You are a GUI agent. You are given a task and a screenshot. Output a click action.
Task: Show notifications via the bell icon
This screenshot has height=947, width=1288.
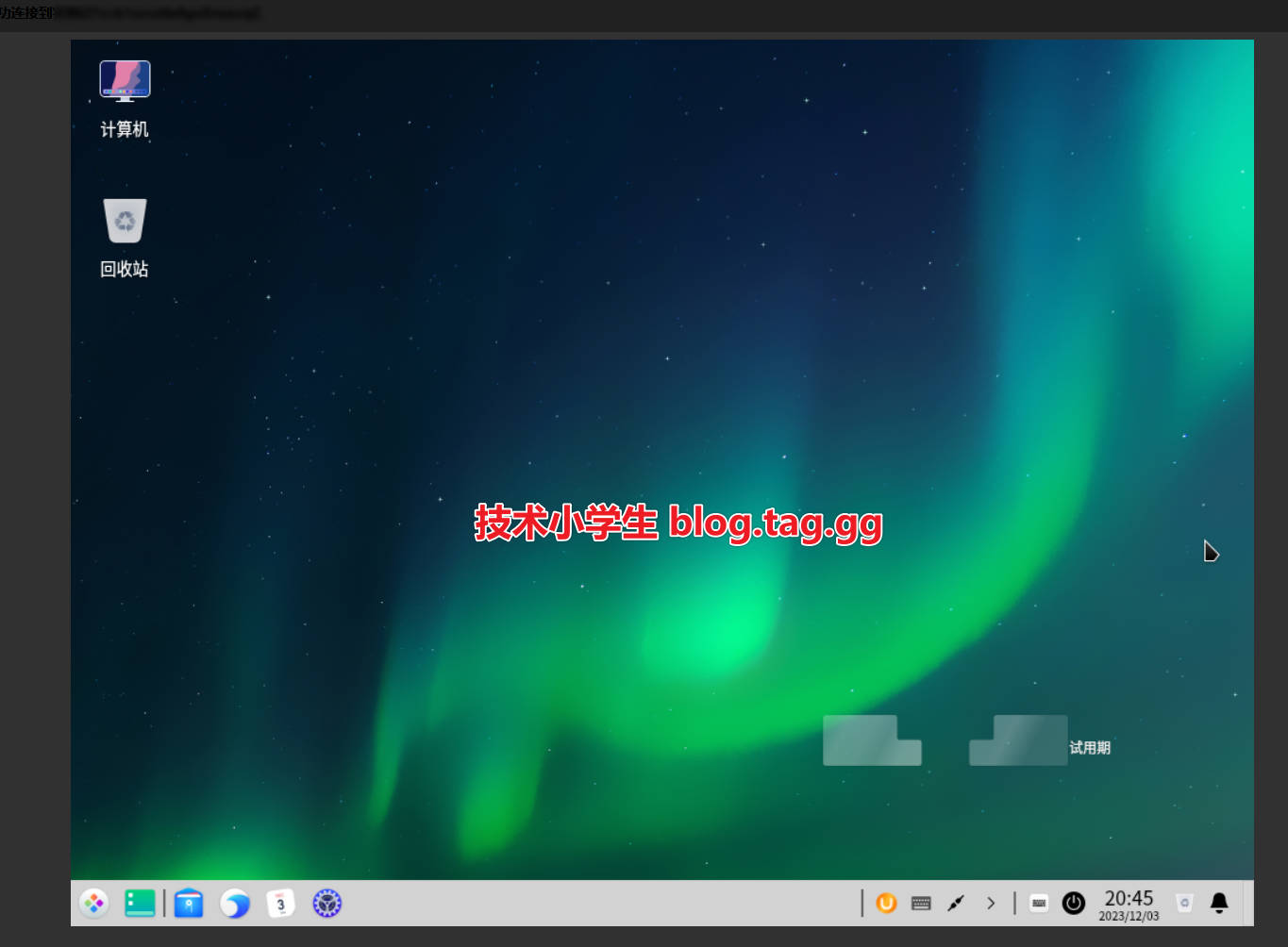pyautogui.click(x=1219, y=904)
